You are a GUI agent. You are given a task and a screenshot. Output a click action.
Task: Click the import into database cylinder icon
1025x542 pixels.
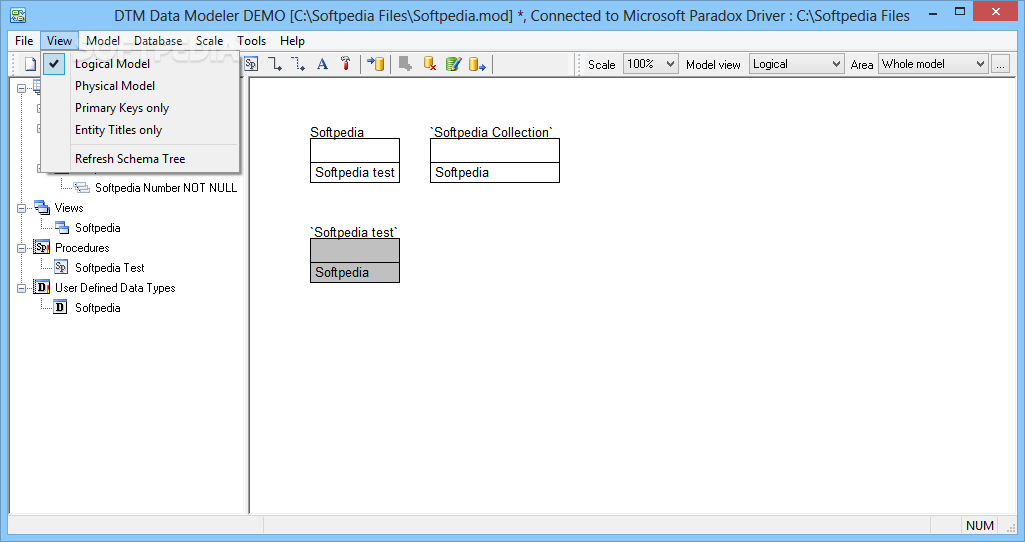[376, 64]
